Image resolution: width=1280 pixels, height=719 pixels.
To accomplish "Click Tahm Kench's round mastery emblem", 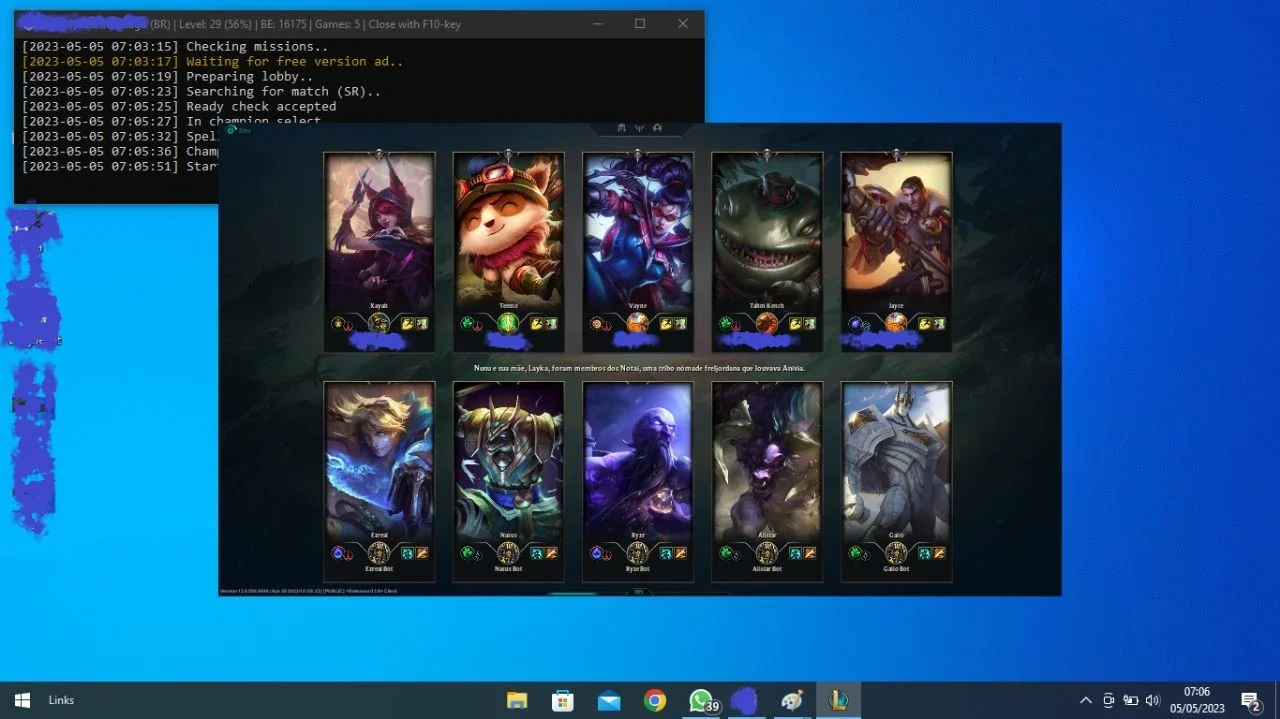I will [767, 323].
